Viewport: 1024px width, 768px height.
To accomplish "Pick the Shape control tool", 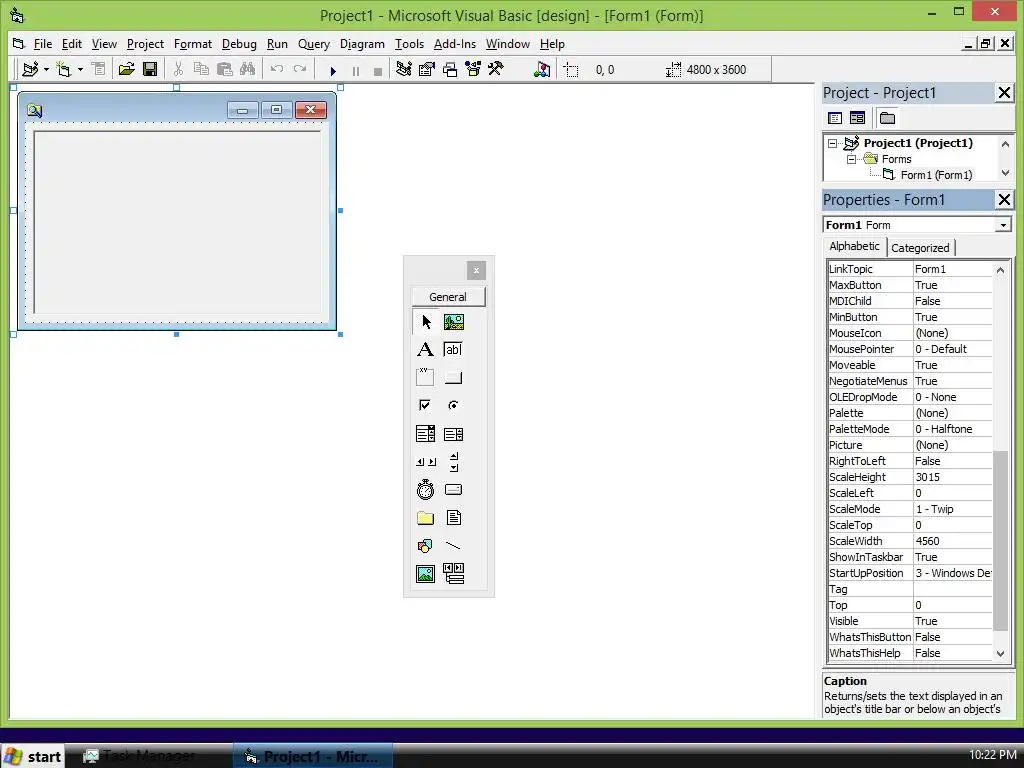I will [425, 545].
